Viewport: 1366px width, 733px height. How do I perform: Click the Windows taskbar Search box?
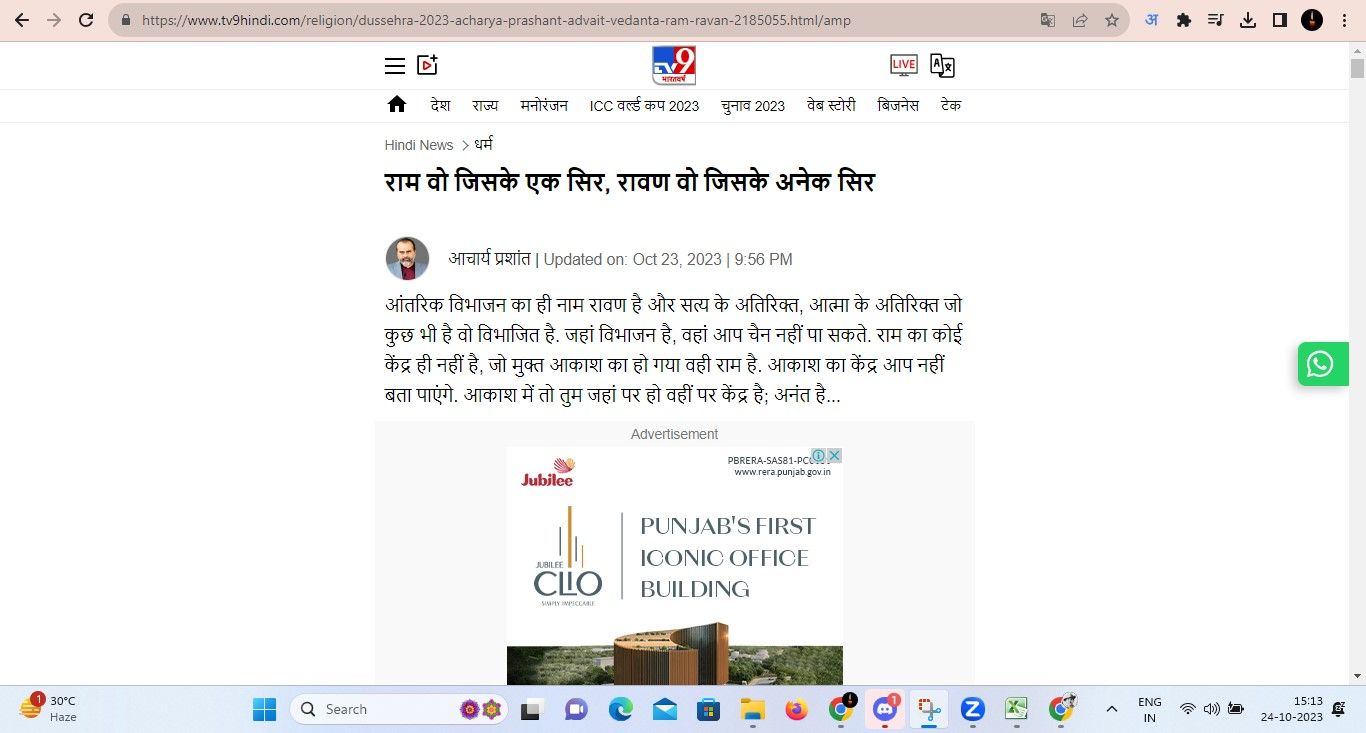click(399, 709)
